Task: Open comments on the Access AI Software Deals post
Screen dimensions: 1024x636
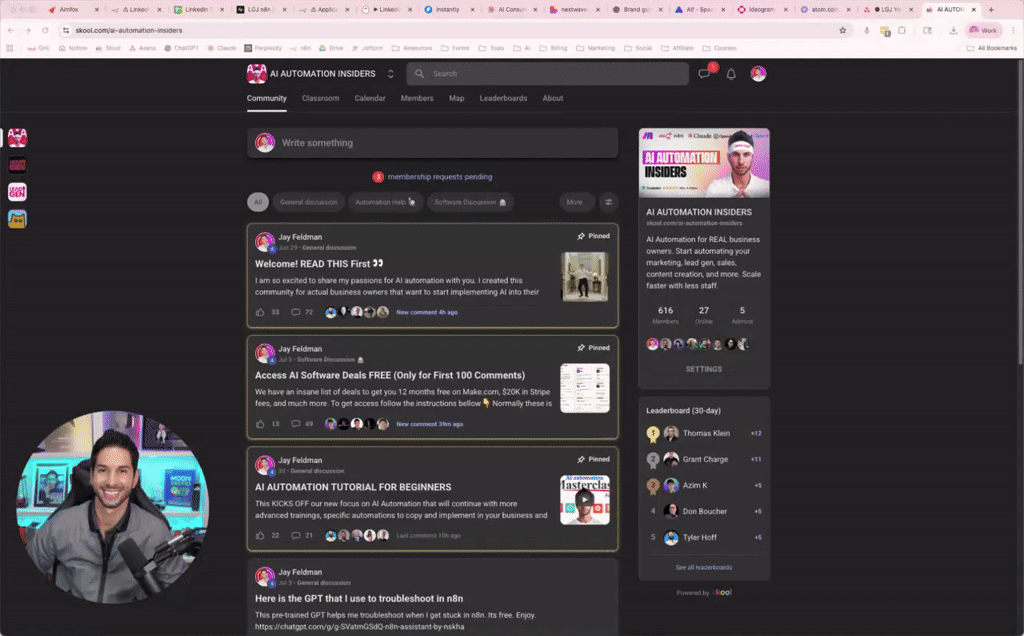Action: 296,424
